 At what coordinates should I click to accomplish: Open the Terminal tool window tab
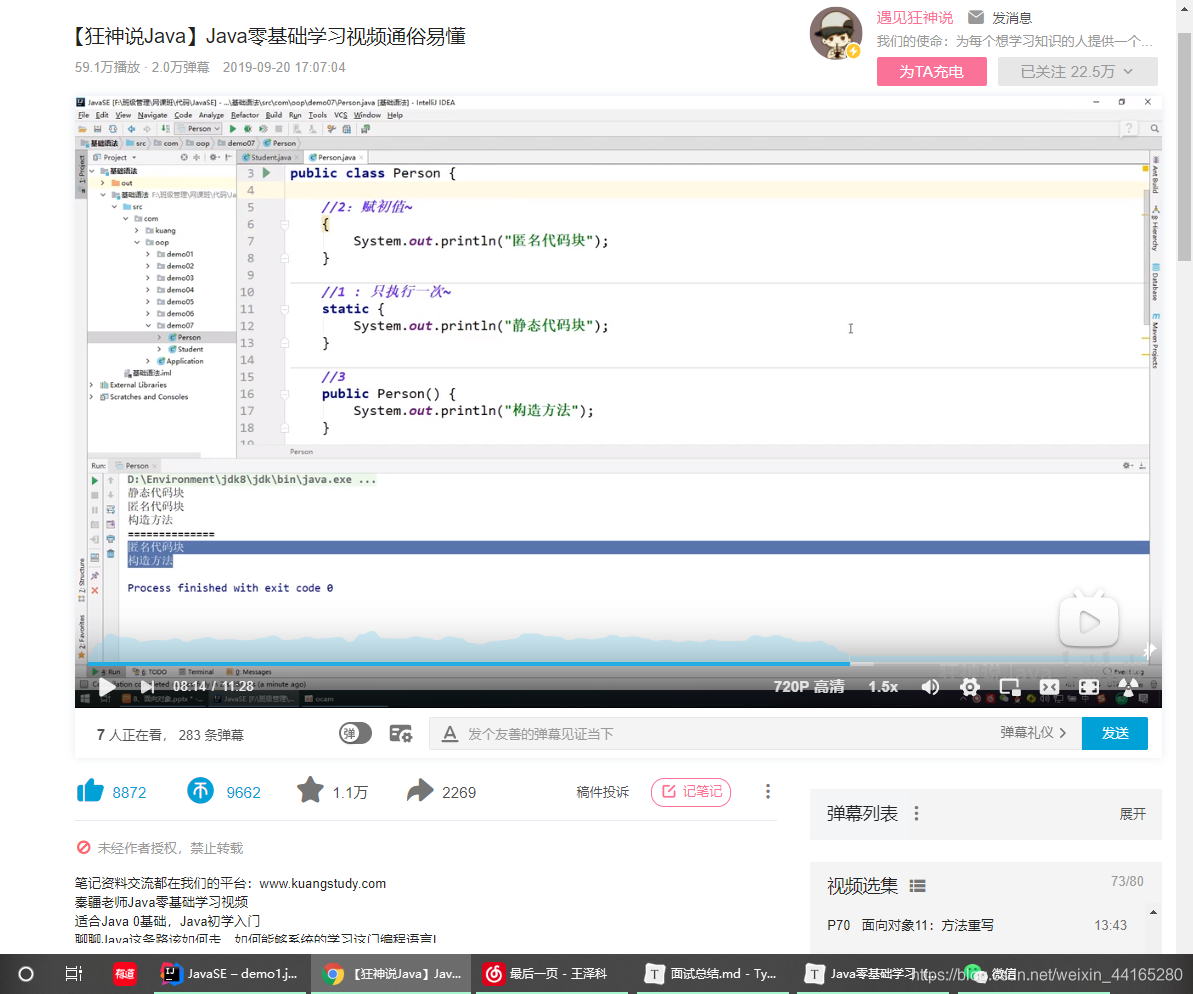click(x=196, y=672)
